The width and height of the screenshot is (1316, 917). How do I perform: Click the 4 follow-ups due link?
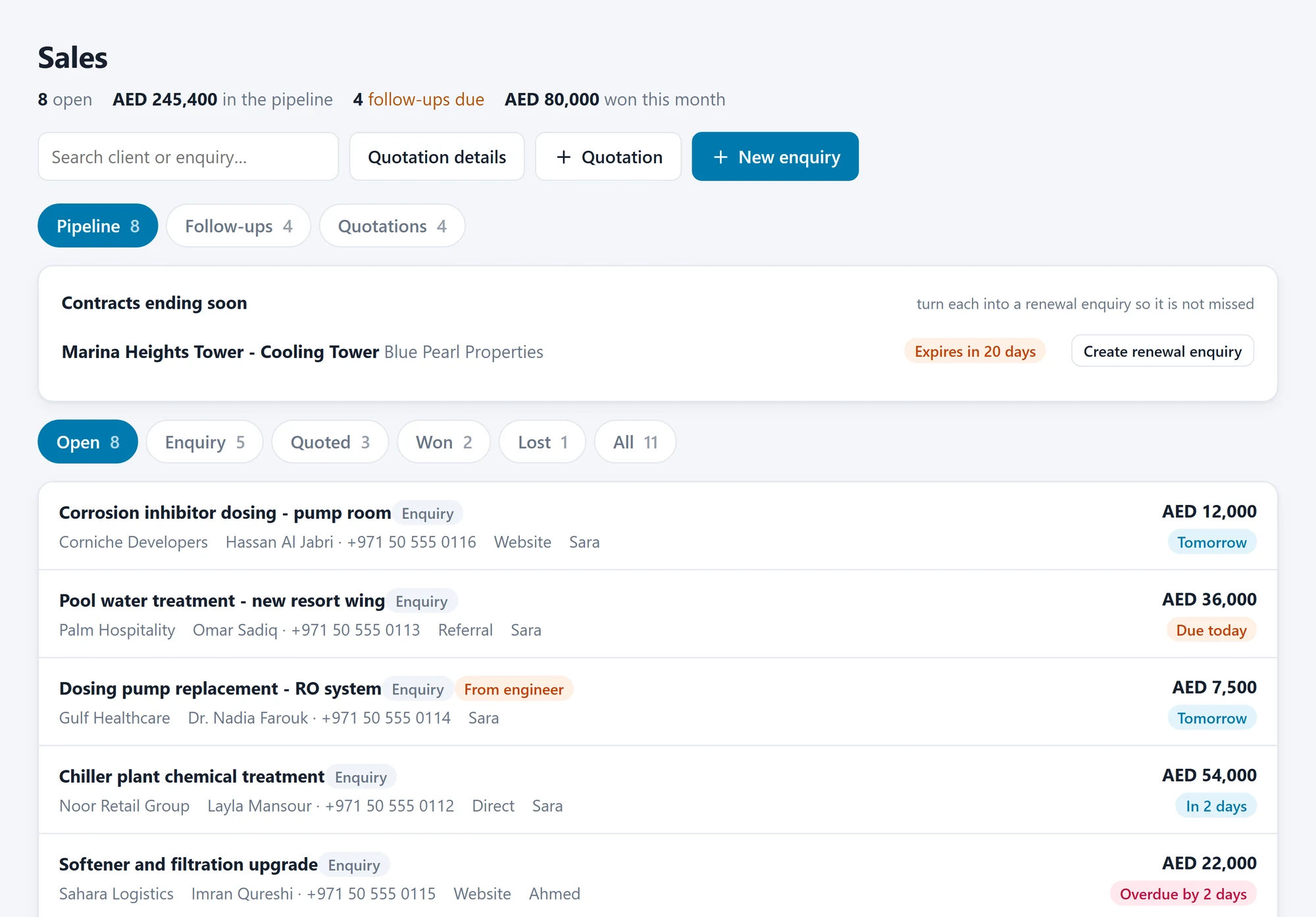[418, 99]
